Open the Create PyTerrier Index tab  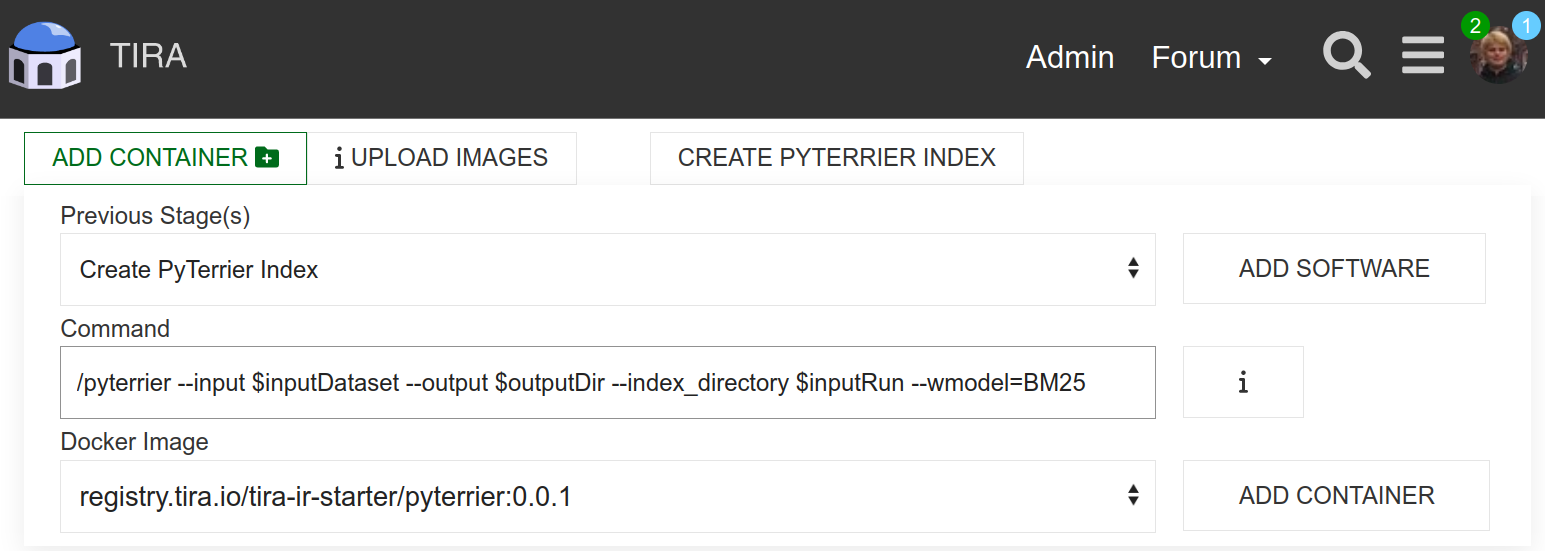coord(837,158)
